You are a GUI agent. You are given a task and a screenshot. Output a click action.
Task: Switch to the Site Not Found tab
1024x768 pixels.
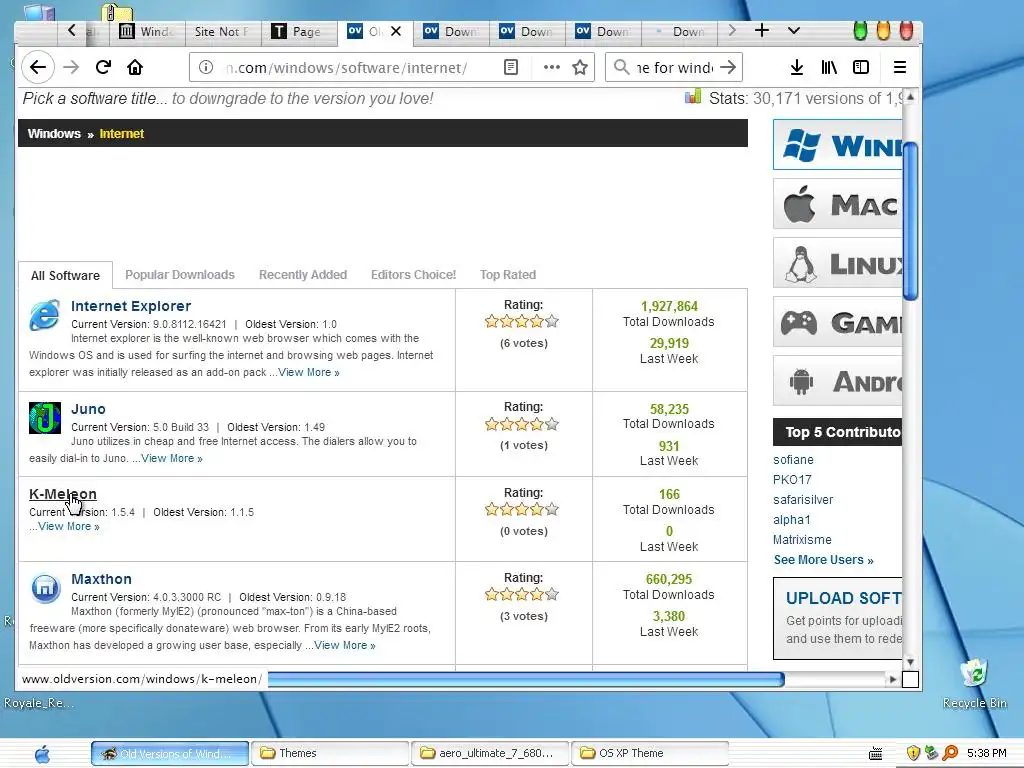[223, 31]
